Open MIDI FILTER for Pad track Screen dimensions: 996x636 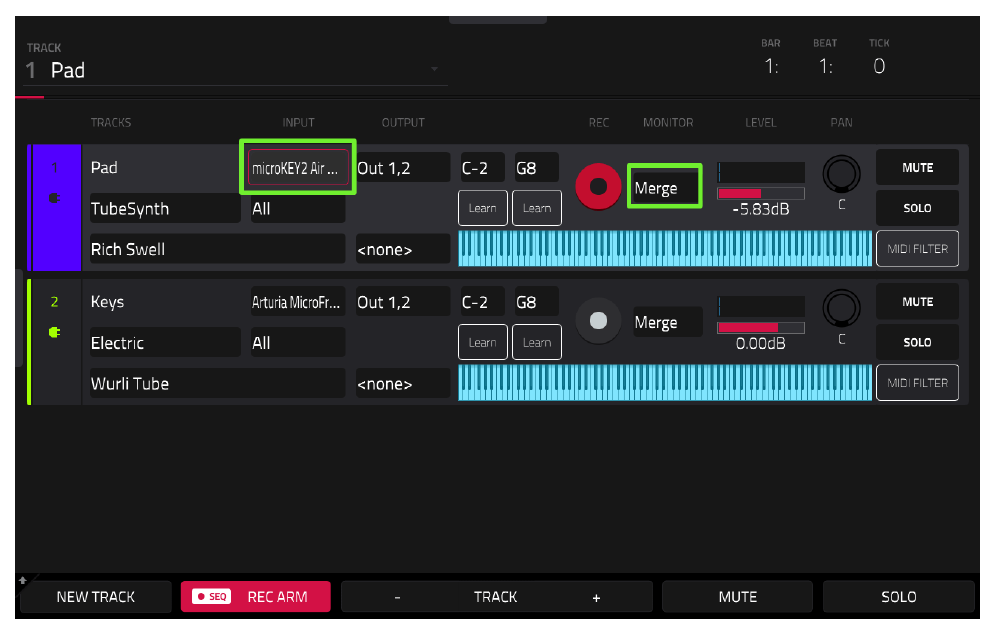917,248
